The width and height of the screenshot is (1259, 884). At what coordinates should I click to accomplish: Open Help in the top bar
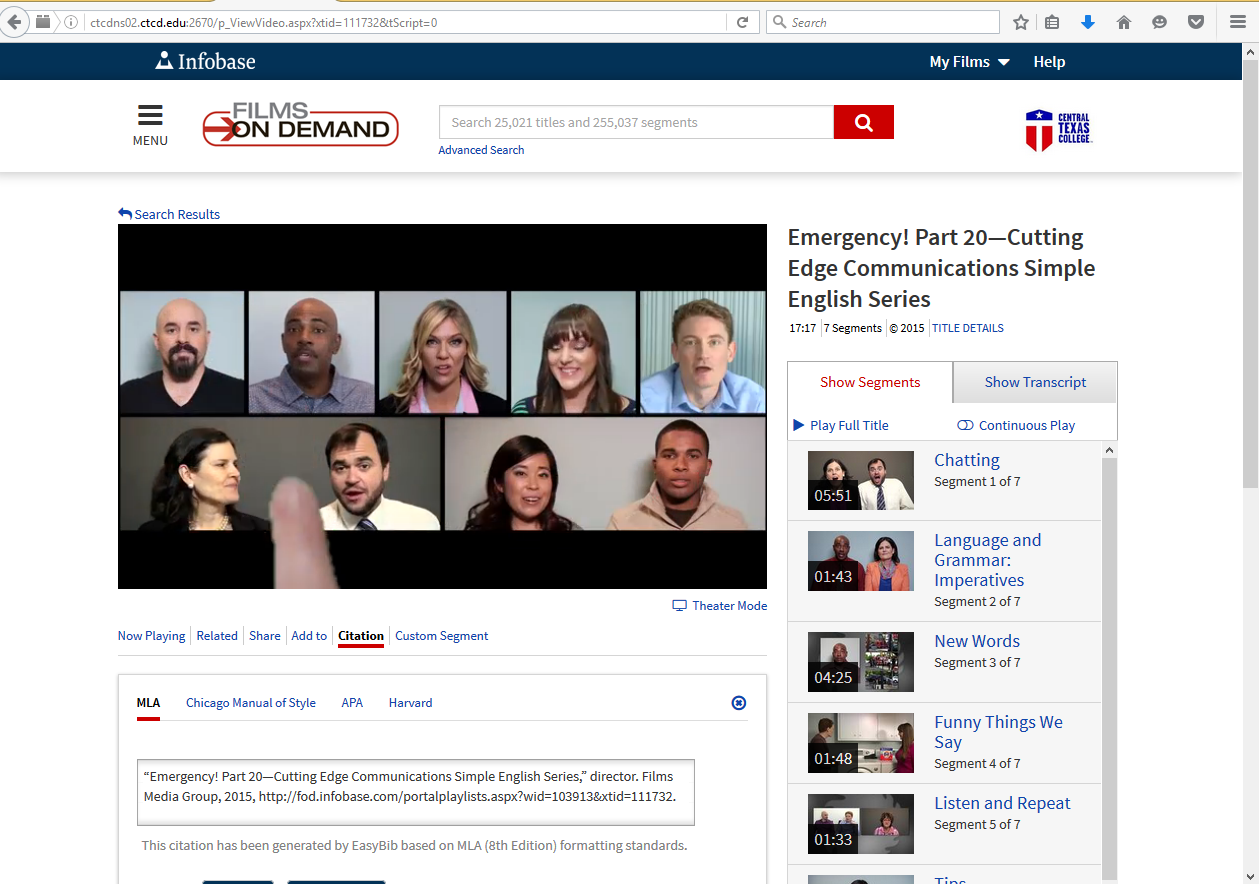pyautogui.click(x=1049, y=62)
